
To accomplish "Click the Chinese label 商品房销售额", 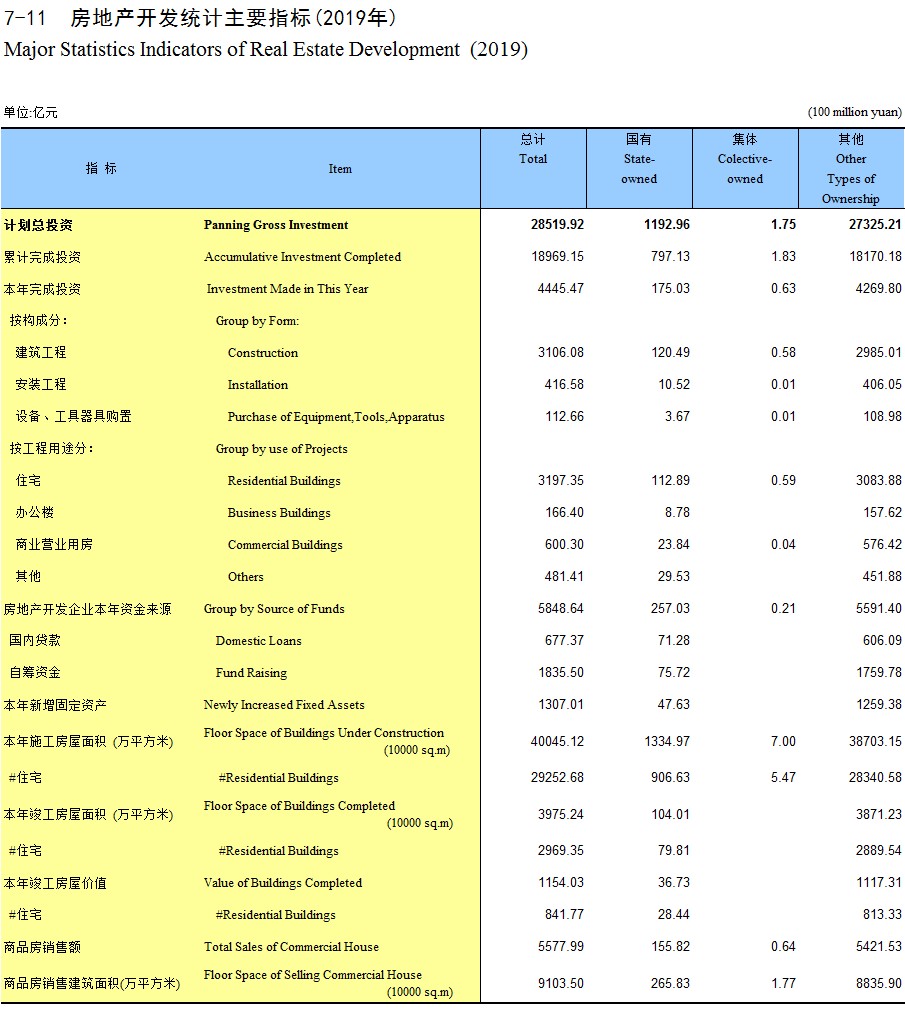I will pyautogui.click(x=42, y=947).
